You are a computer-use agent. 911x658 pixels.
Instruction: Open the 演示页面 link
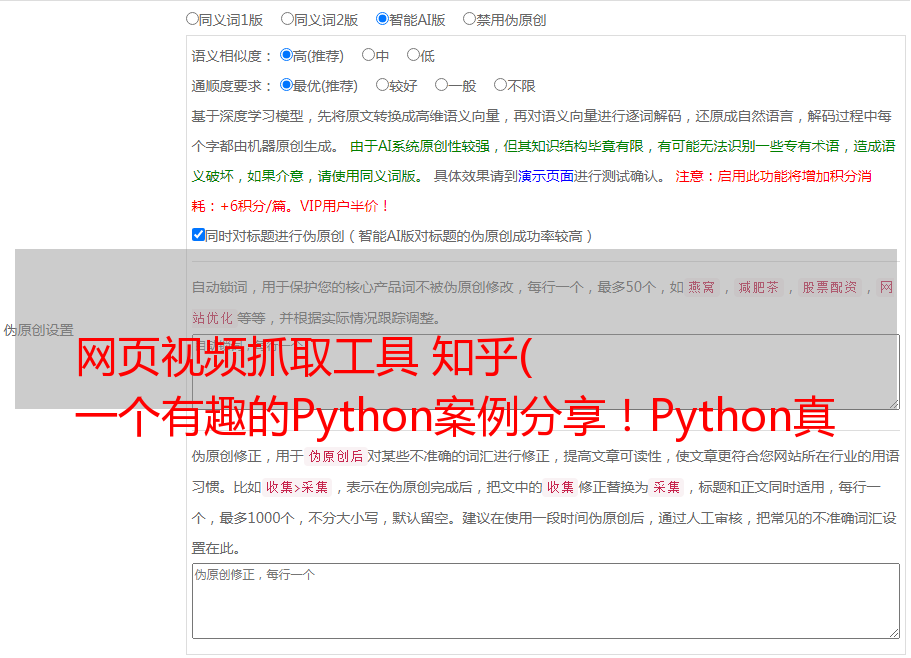click(x=546, y=176)
